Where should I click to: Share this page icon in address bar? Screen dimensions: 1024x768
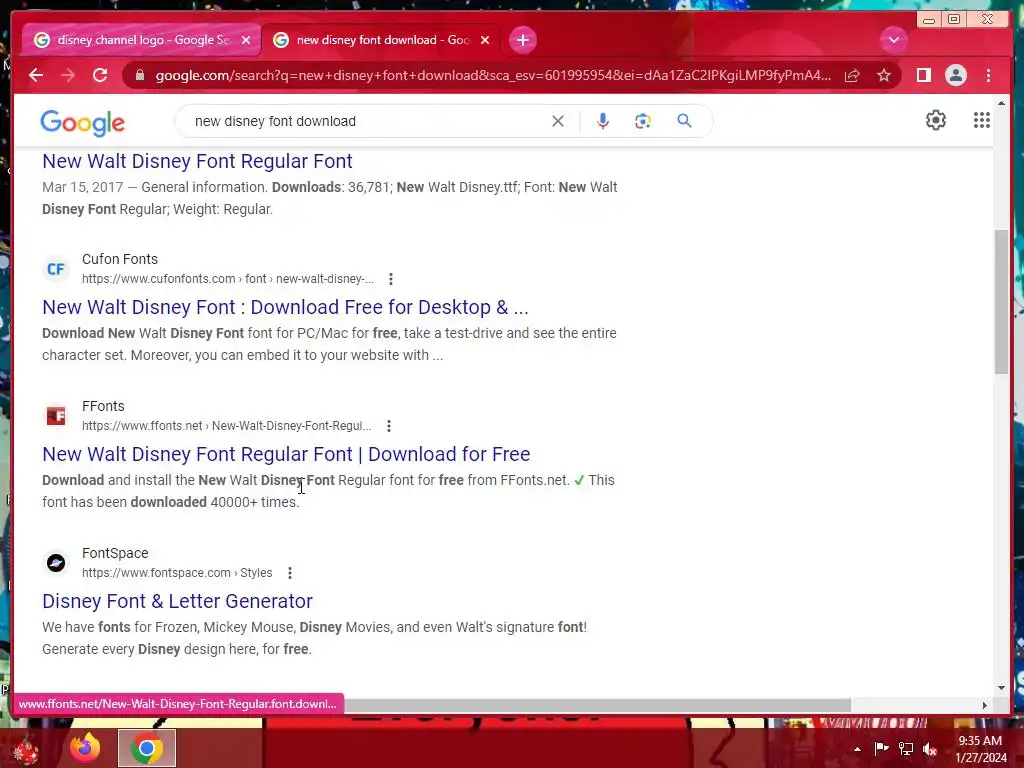click(852, 76)
